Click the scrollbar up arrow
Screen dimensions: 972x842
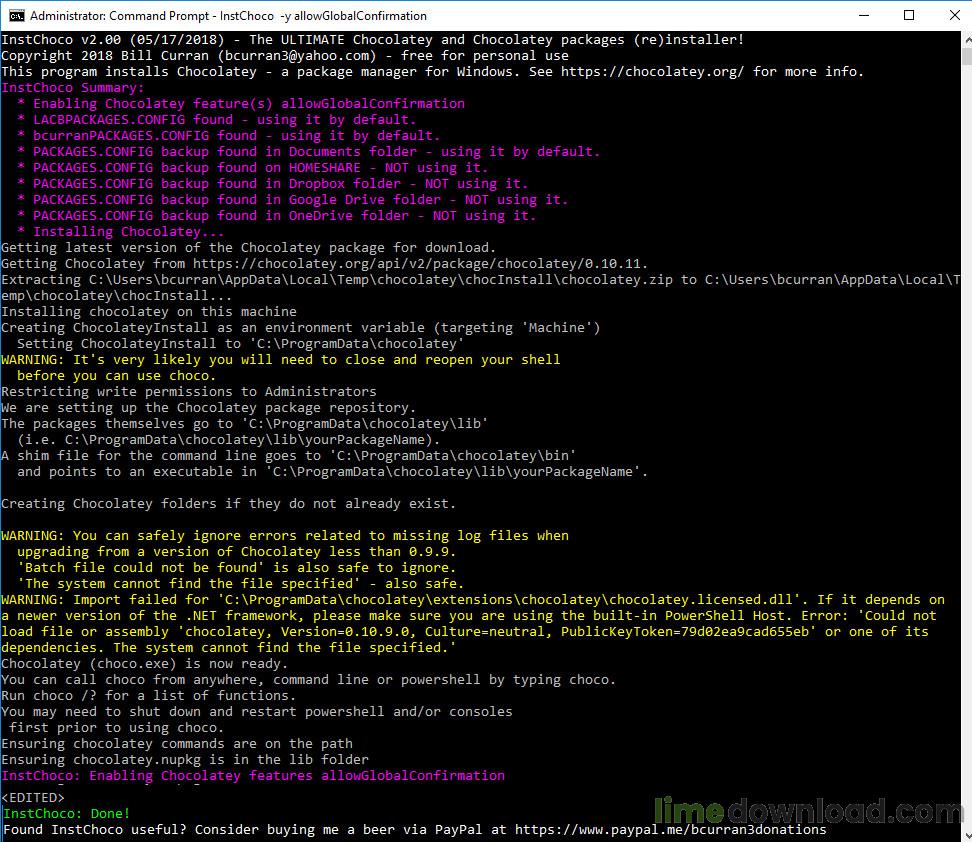coord(967,39)
